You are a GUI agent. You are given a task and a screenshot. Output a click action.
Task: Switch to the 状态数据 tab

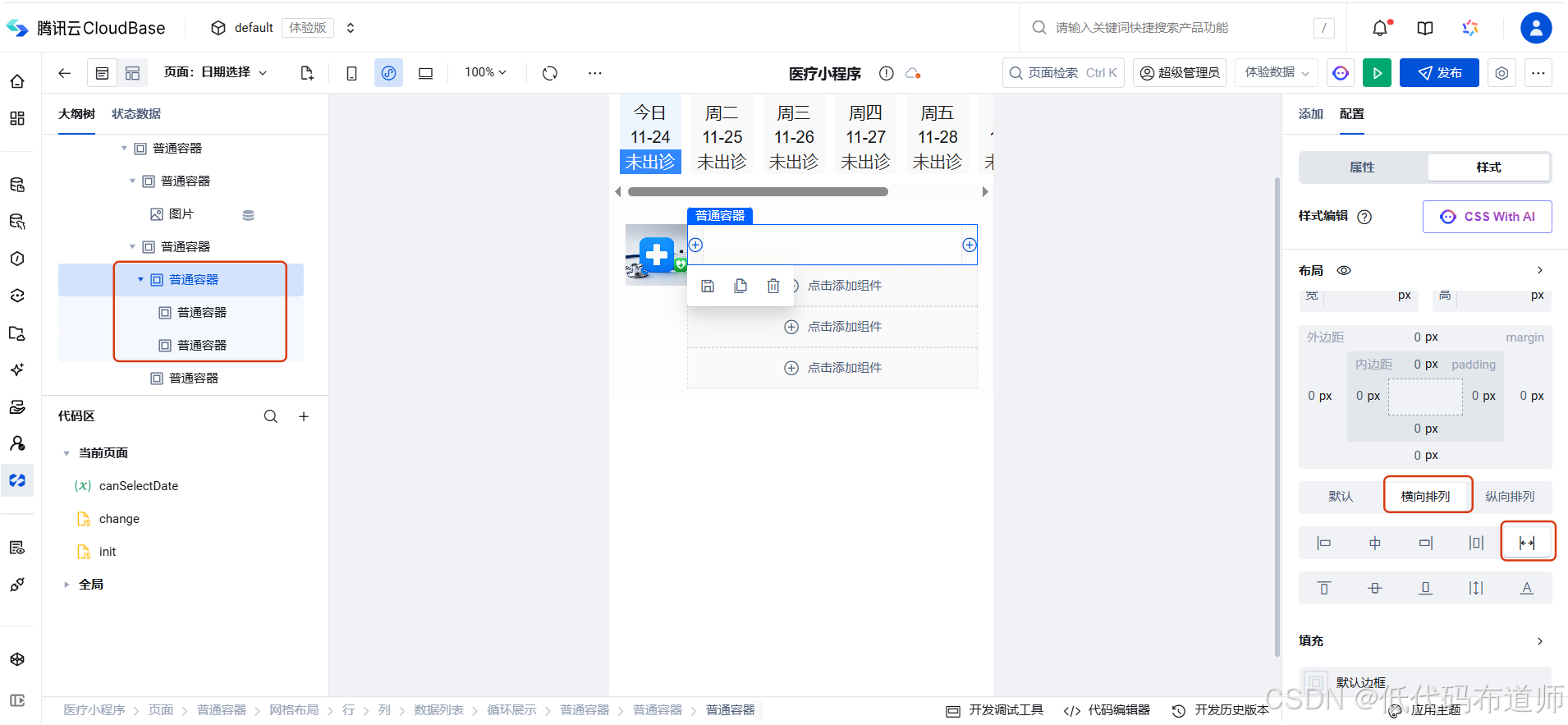136,114
